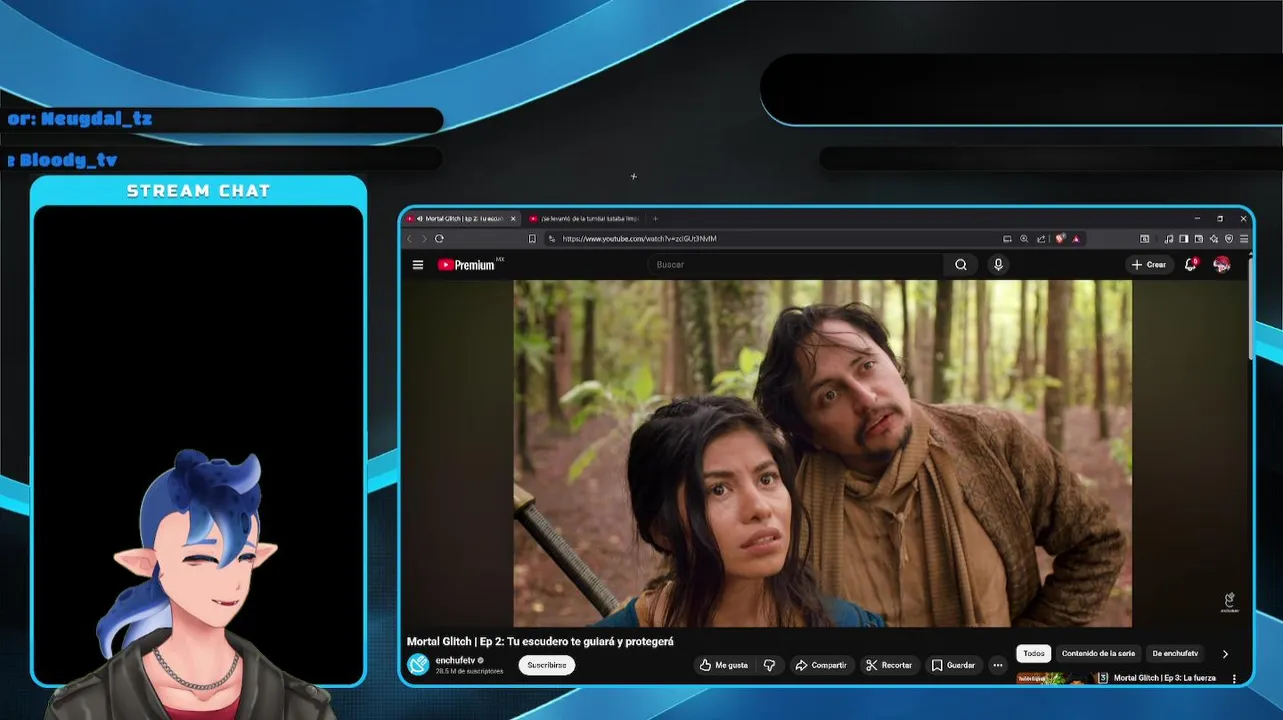Click the share icon in address bar
The height and width of the screenshot is (720, 1283).
click(1041, 239)
